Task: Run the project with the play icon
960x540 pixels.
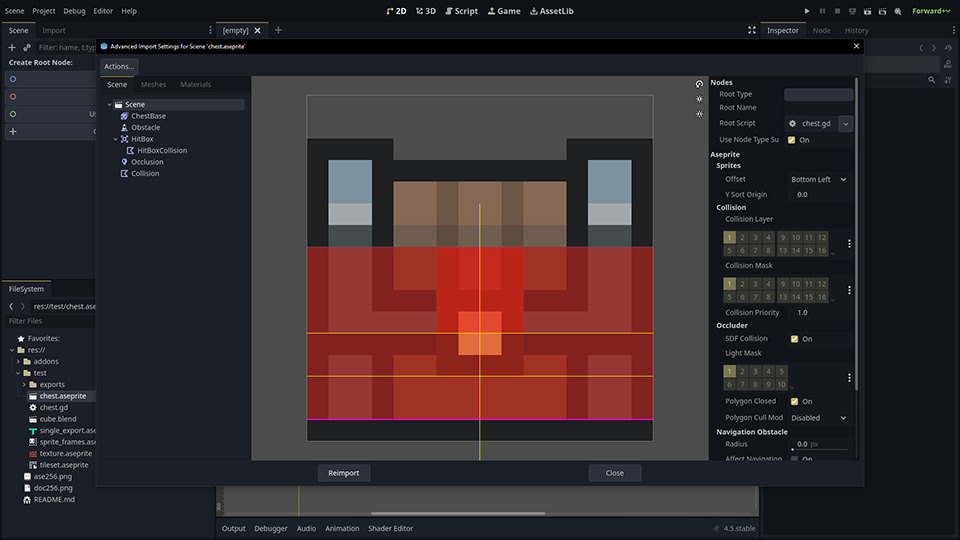Action: (x=807, y=11)
